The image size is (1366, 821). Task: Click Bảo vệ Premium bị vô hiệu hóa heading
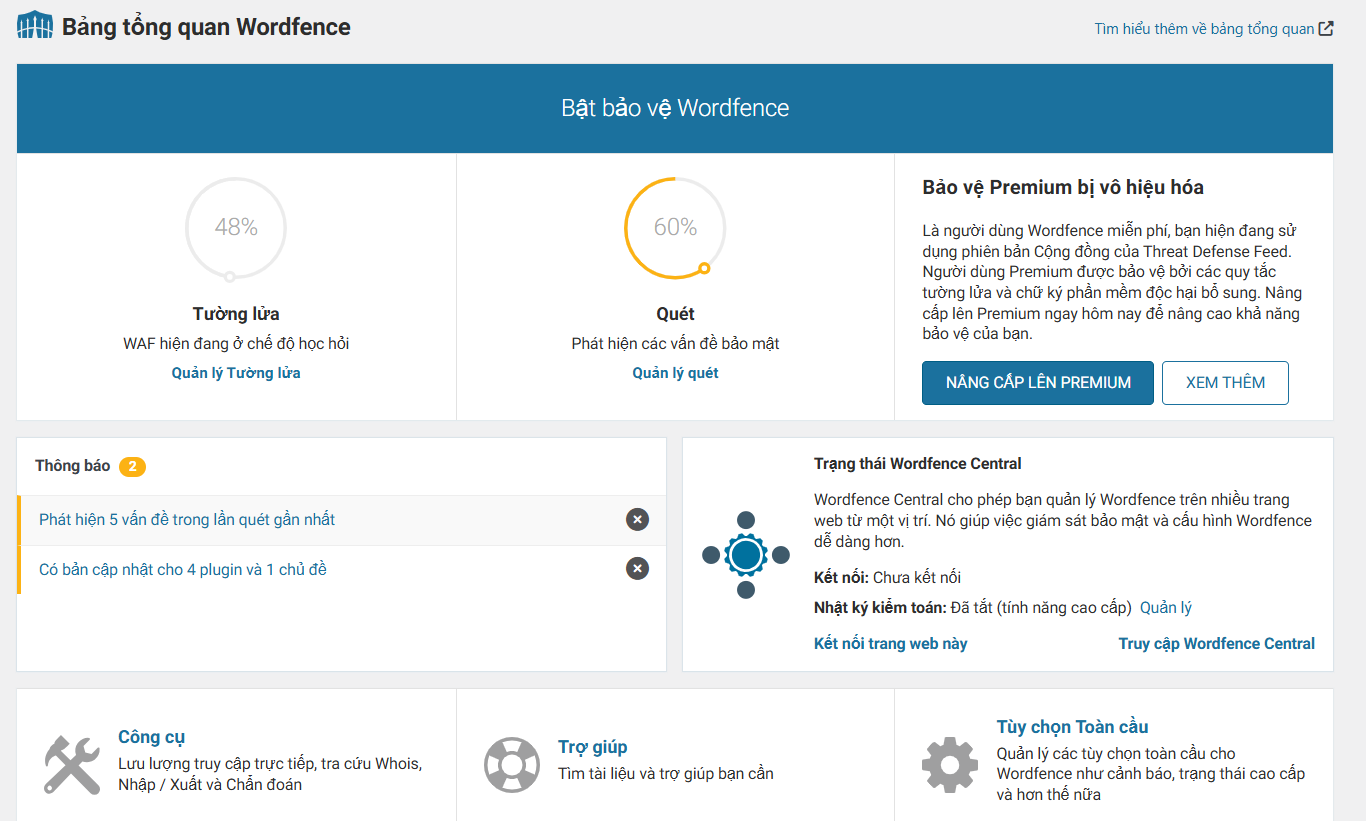(x=1063, y=187)
